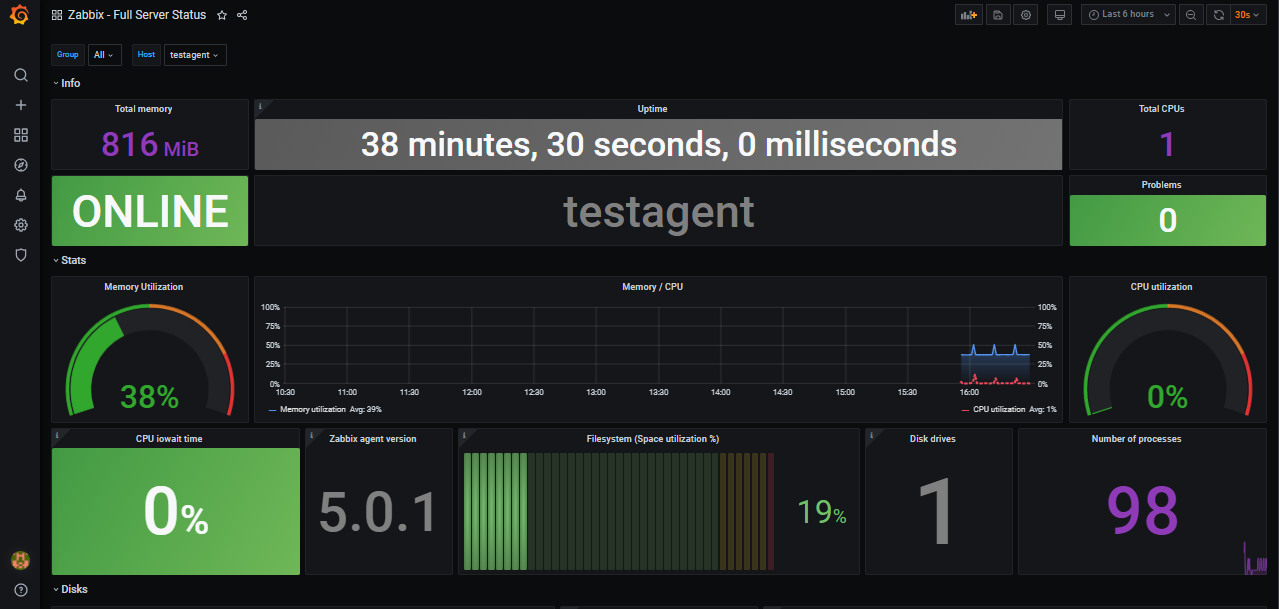The width and height of the screenshot is (1279, 609).
Task: Click the 98 processes value
Action: pyautogui.click(x=1143, y=511)
